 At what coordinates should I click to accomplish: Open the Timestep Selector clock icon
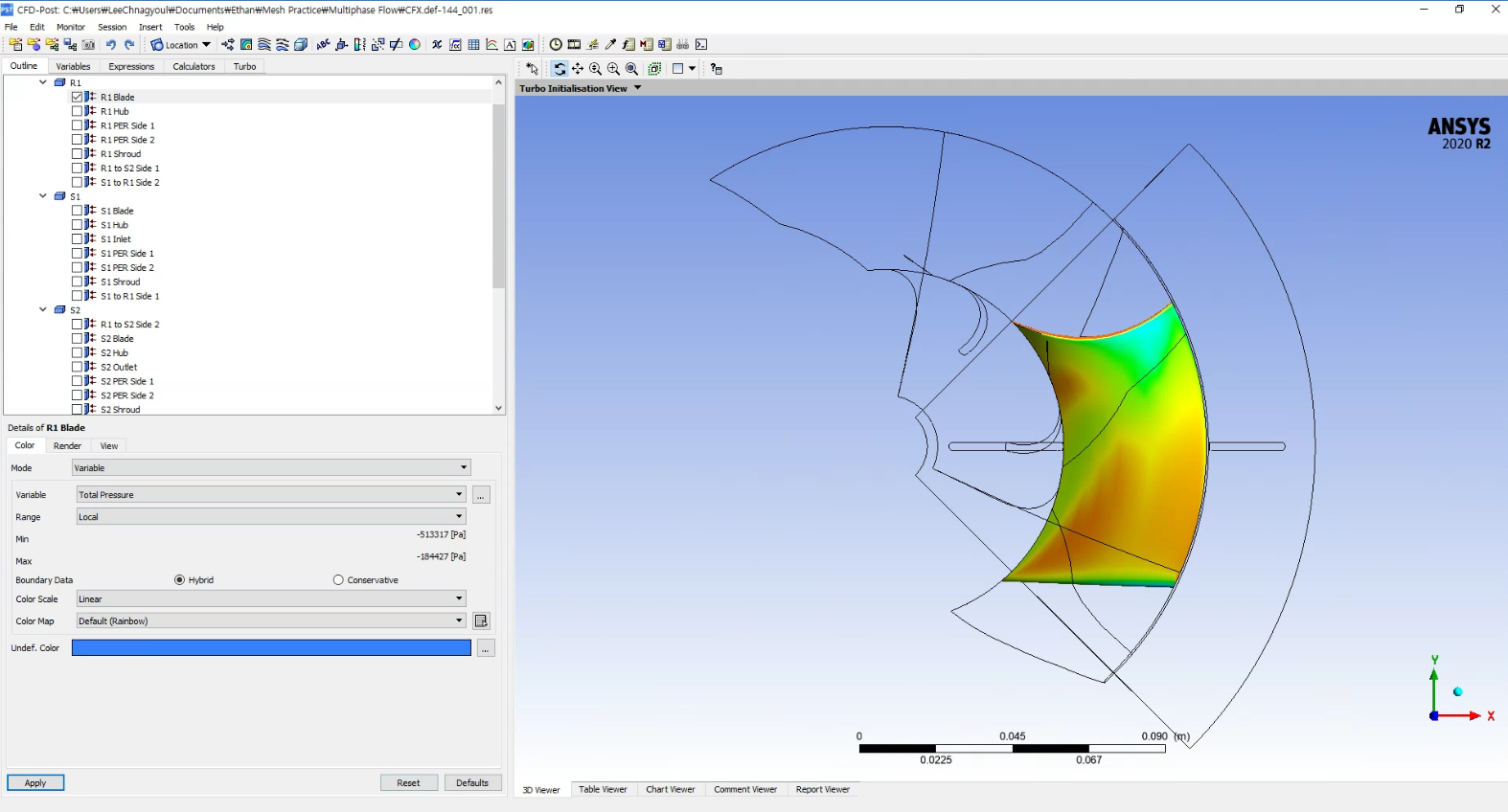[556, 45]
